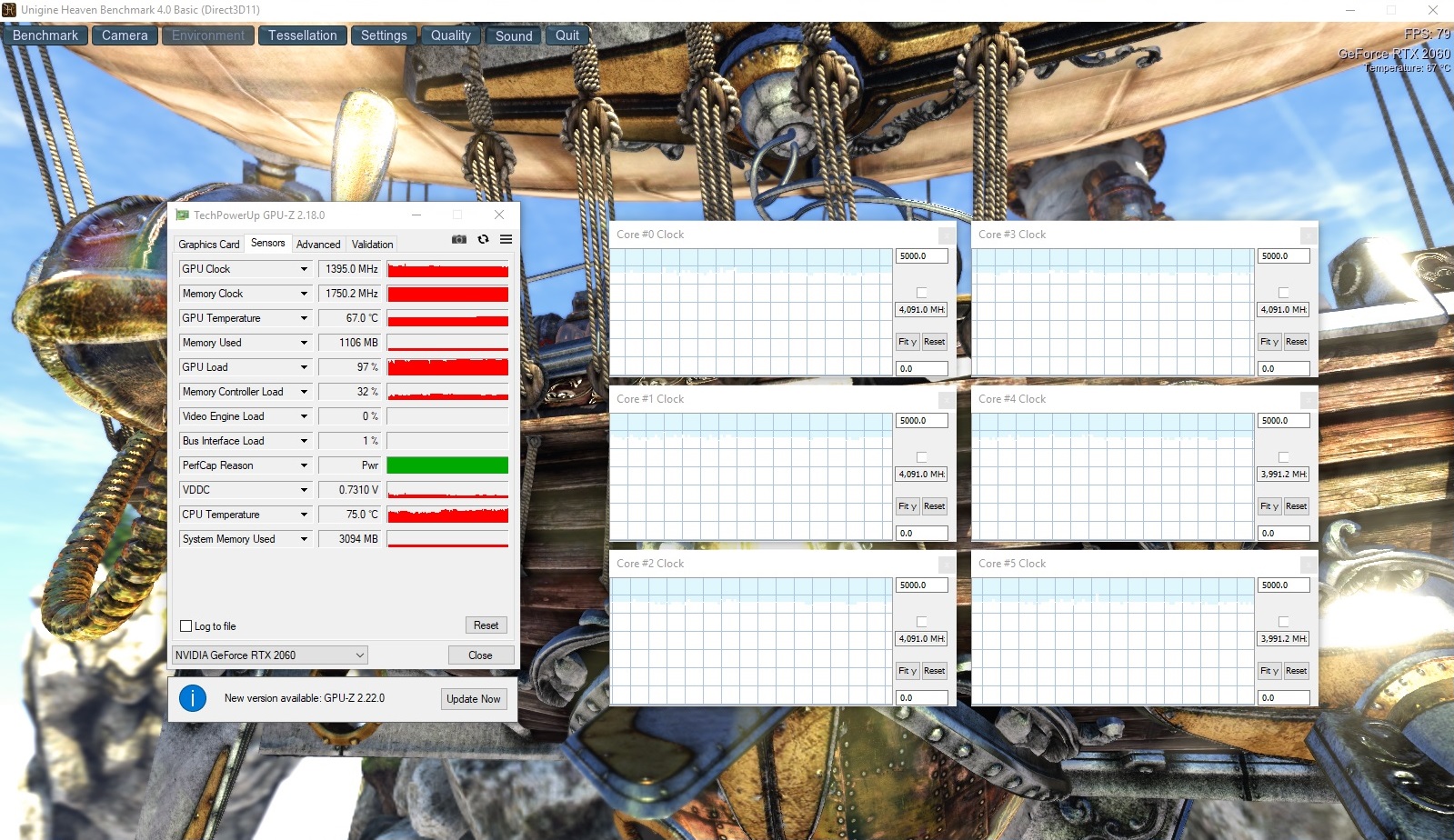Click Fit y in Core #3 Clock
Viewport: 1454px width, 840px height.
click(1269, 342)
